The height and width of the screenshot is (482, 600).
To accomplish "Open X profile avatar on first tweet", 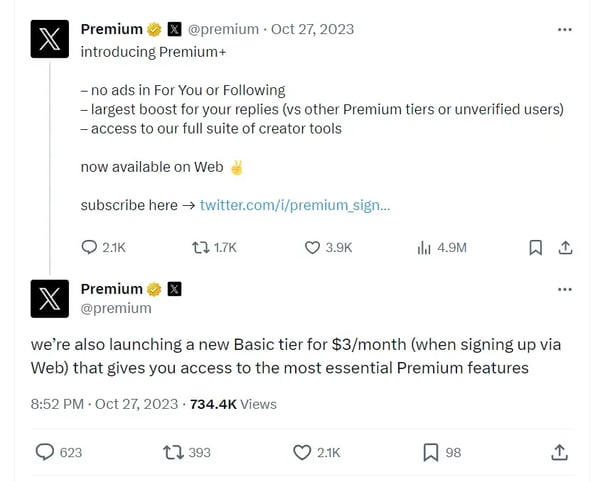I will (x=49, y=38).
